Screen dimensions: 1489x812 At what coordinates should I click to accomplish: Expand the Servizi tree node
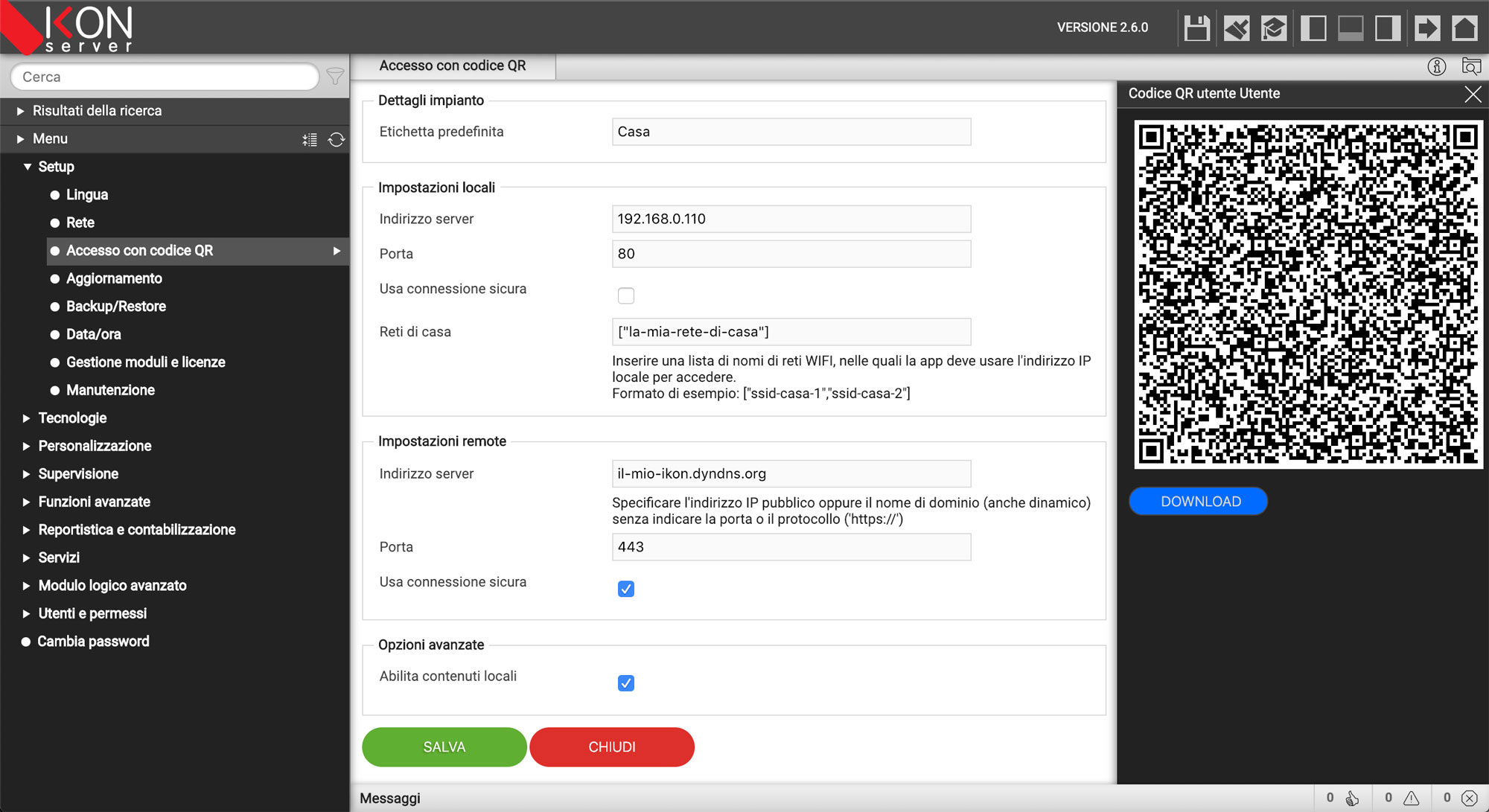click(26, 557)
